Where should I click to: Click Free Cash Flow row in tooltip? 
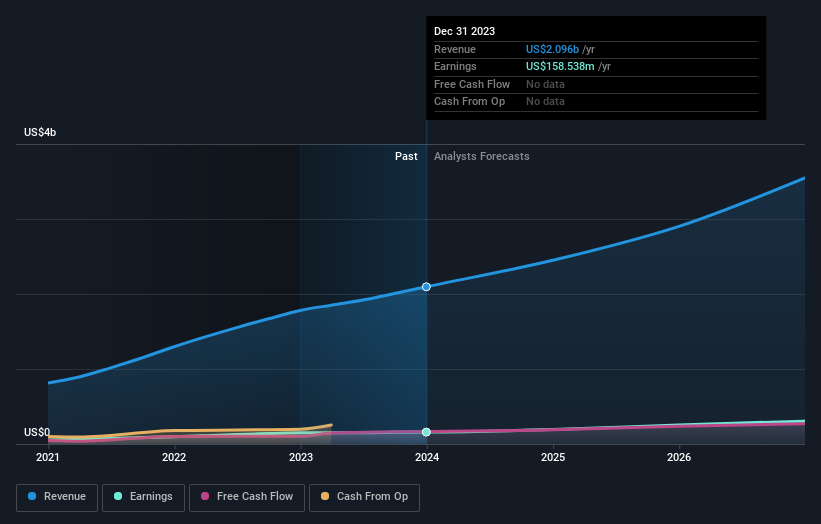[596, 84]
